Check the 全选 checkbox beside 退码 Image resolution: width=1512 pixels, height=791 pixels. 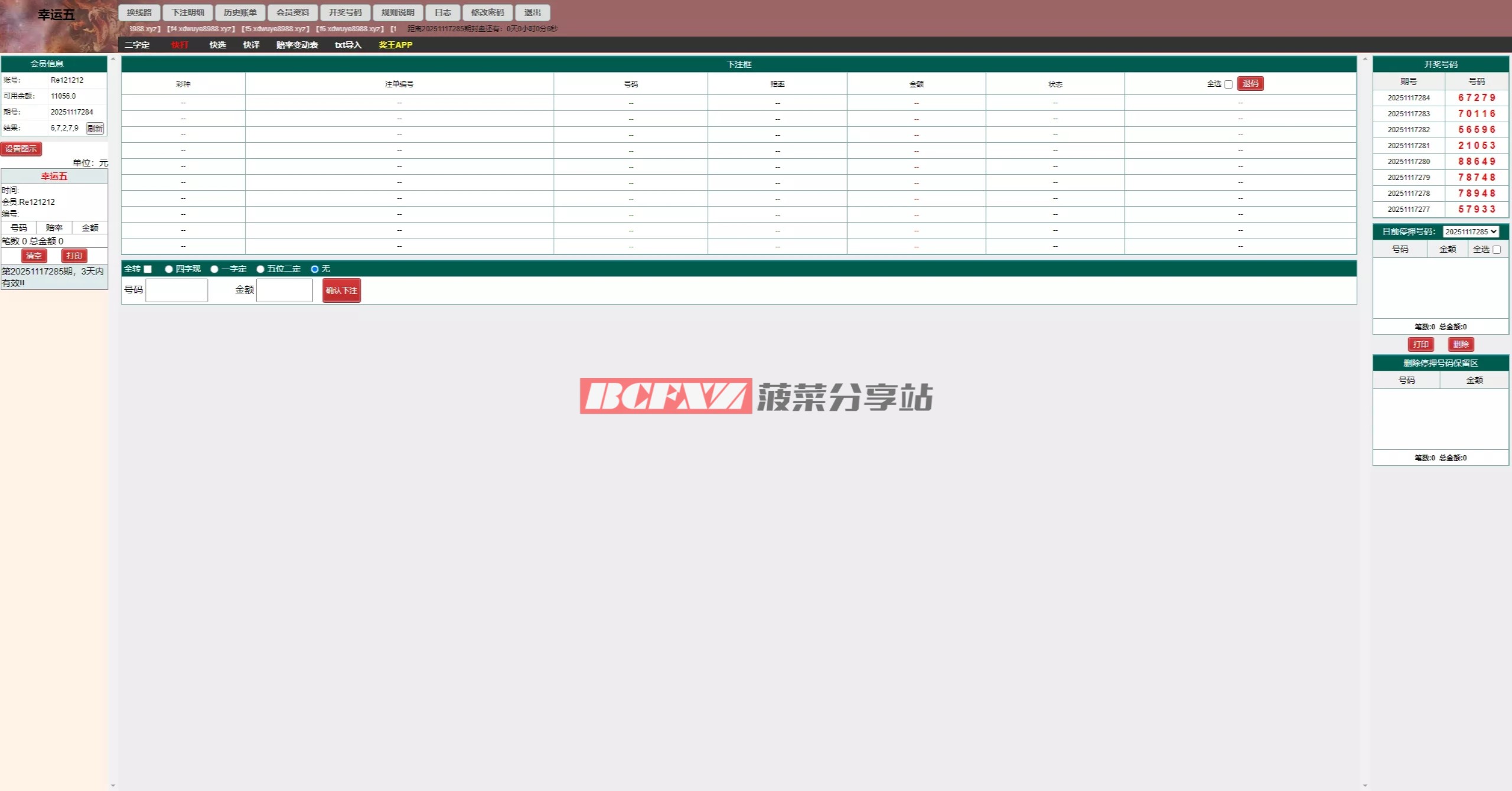click(x=1228, y=84)
